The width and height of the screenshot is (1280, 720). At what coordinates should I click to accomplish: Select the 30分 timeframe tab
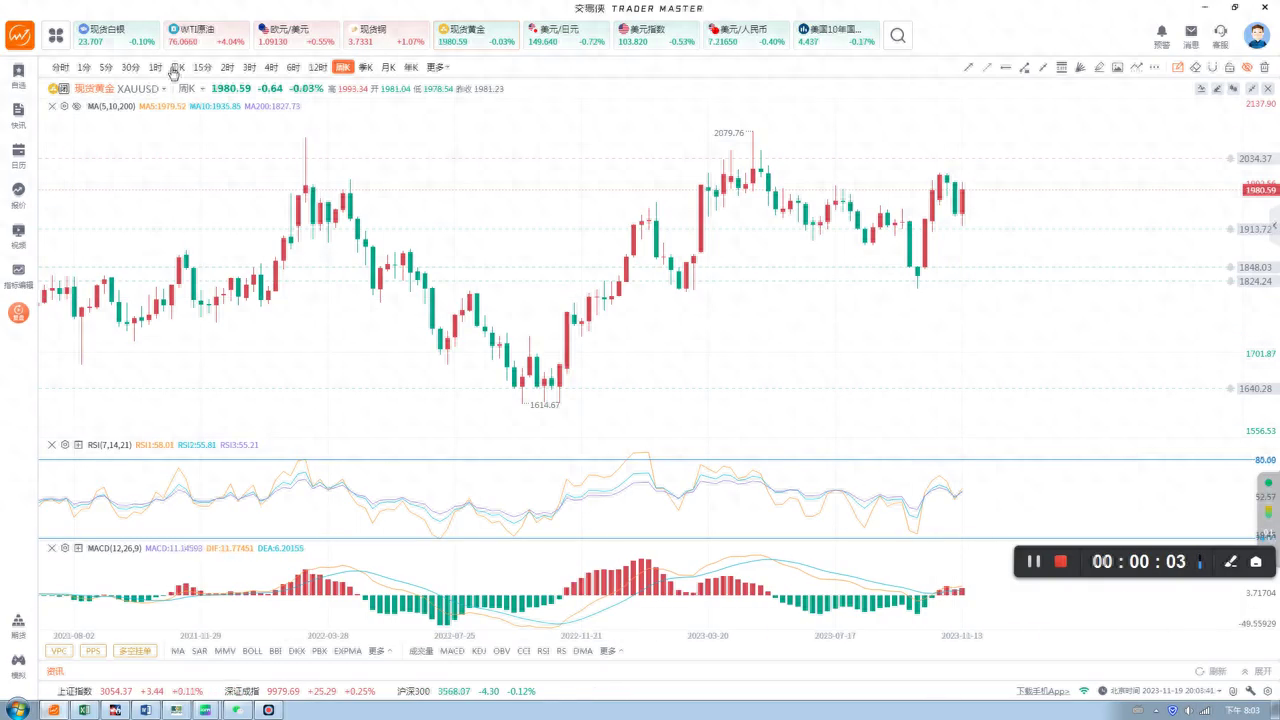pyautogui.click(x=130, y=67)
